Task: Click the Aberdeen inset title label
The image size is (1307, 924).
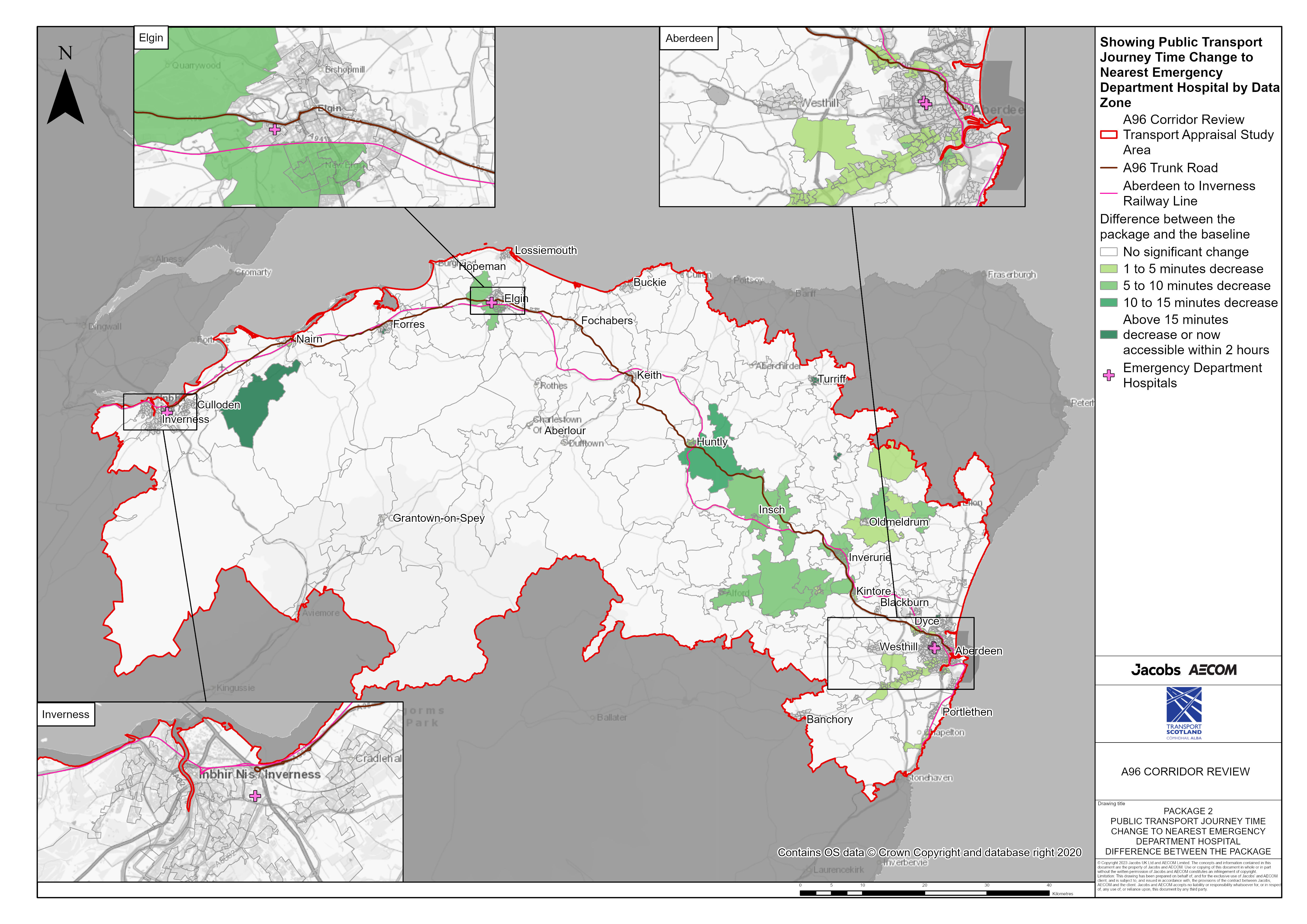Action: coord(689,39)
